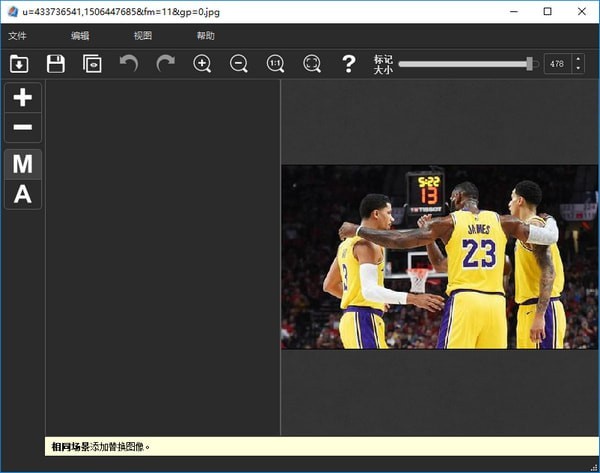
Task: Open the 编辑 menu
Action: [x=80, y=36]
